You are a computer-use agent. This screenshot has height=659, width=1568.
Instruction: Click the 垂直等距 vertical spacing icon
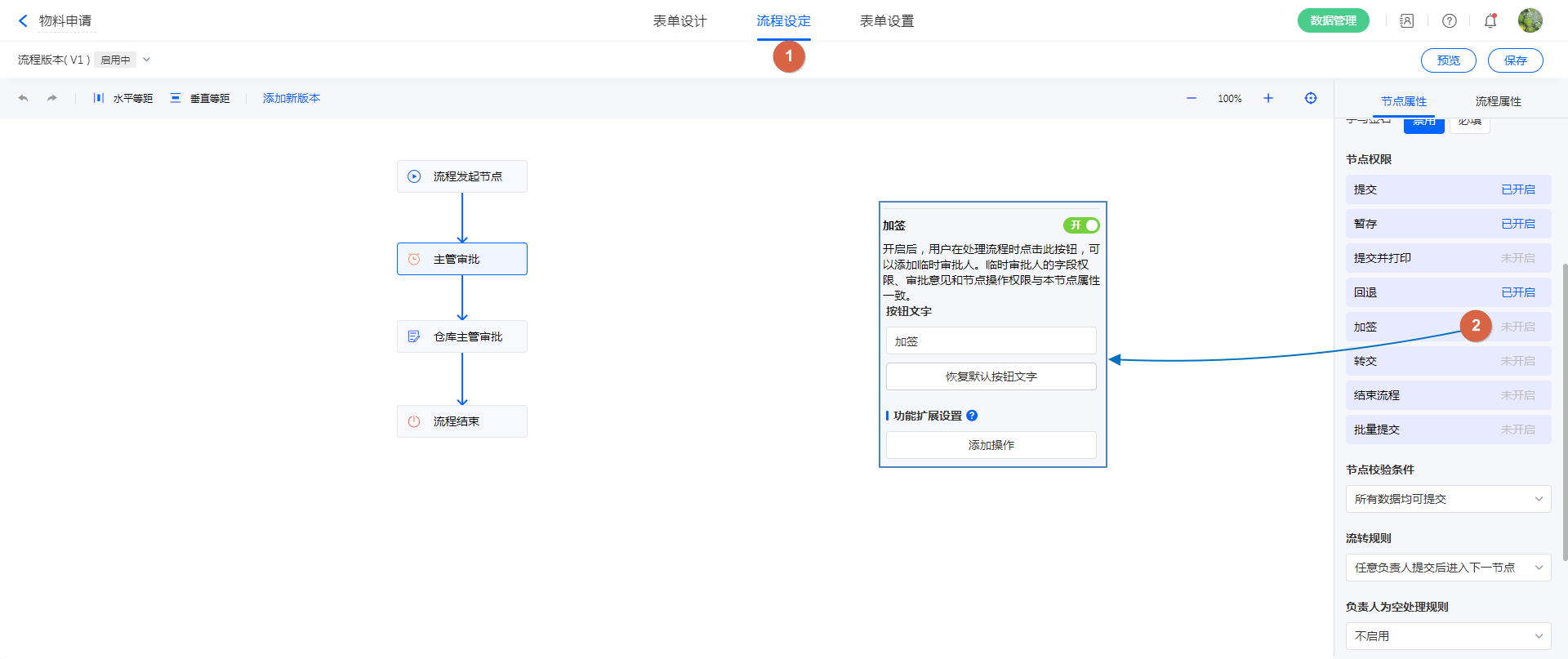[176, 98]
